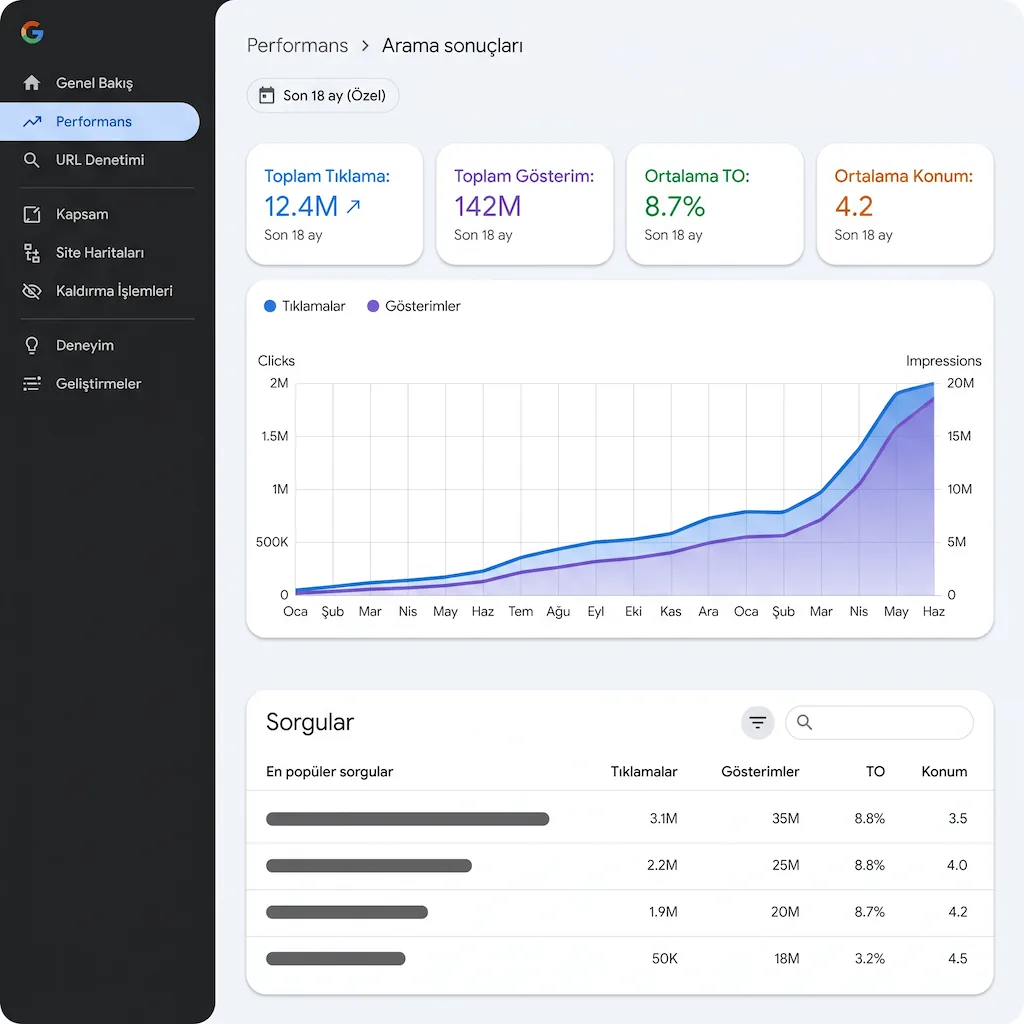Click the Impressions axis title on chart
The height and width of the screenshot is (1024, 1024).
944,361
